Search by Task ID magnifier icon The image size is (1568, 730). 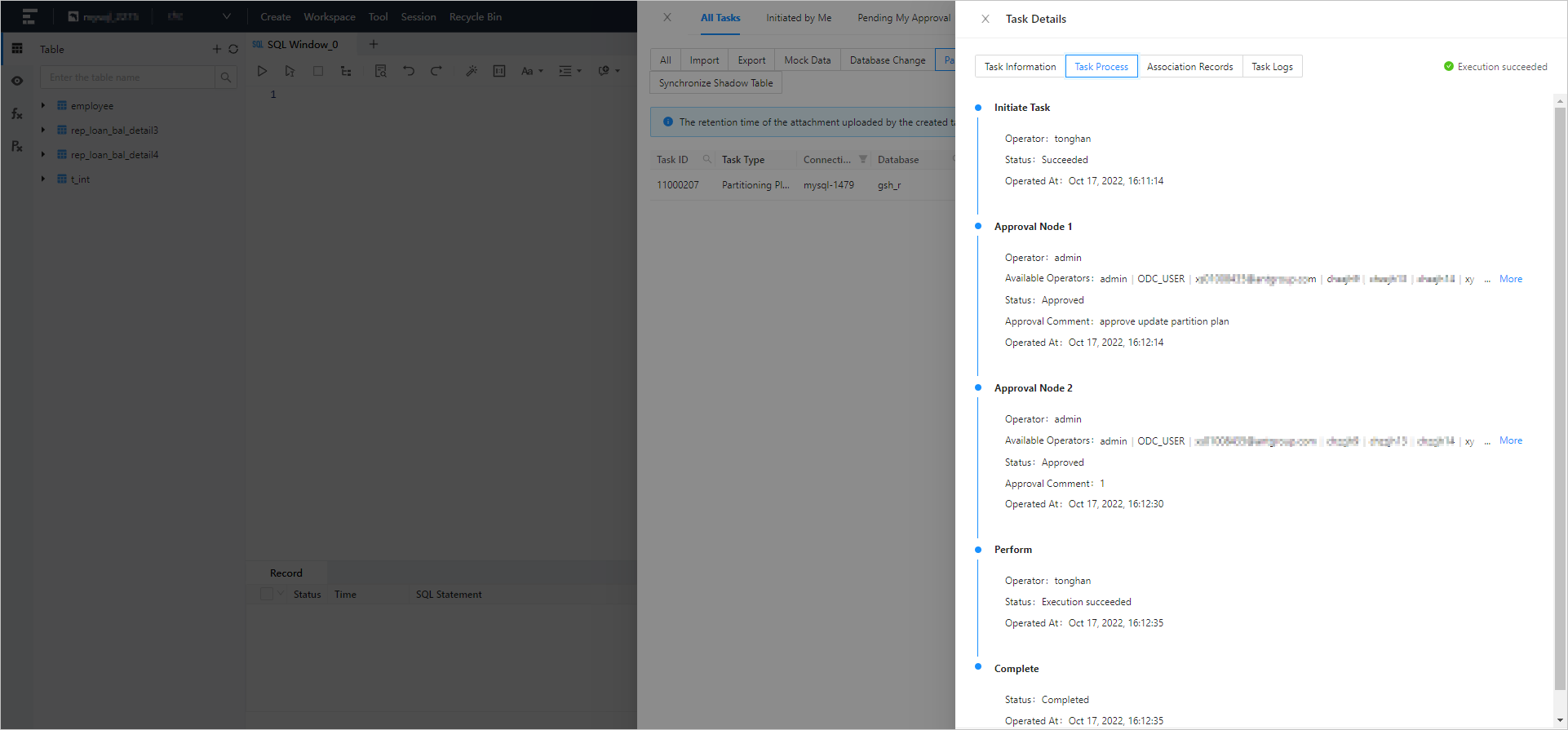pos(707,159)
